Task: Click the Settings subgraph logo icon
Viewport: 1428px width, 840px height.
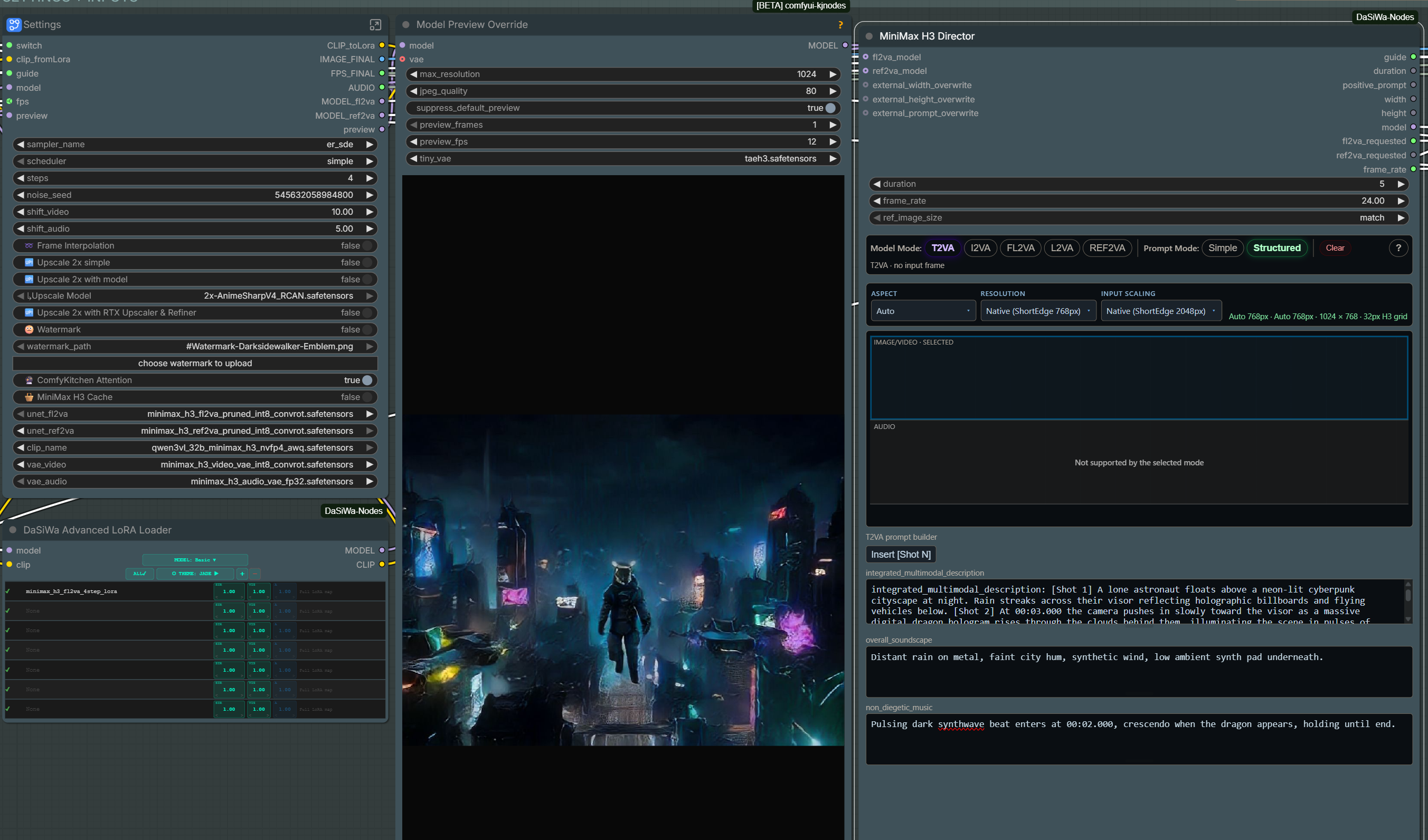Action: coord(14,24)
